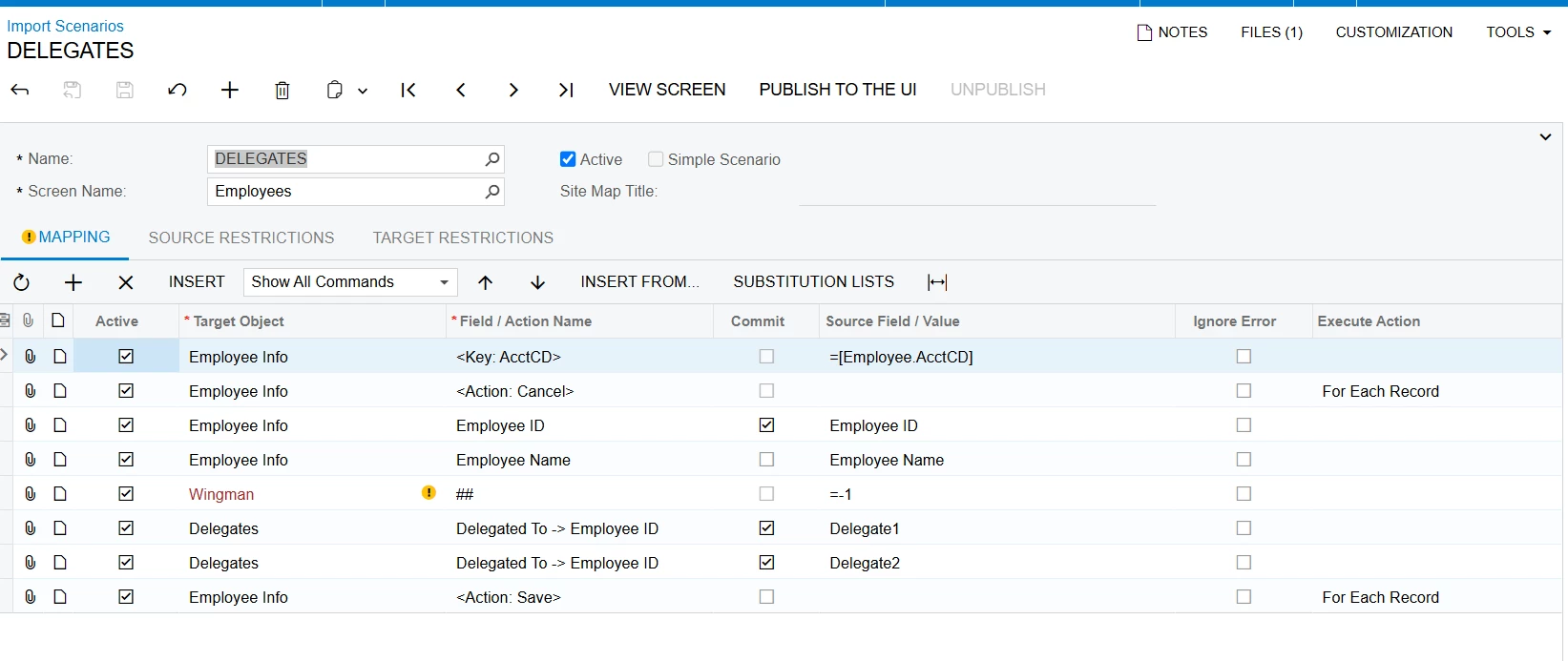Switch to TARGET RESTRICTIONS tab

point(463,238)
